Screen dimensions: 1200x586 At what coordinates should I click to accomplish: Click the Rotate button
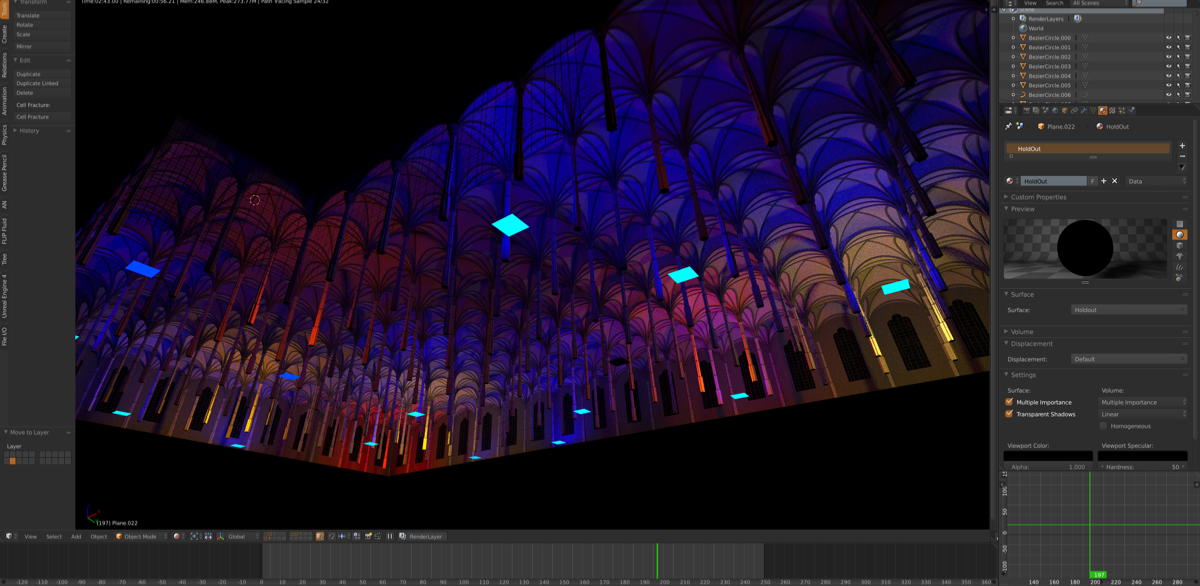click(x=40, y=25)
